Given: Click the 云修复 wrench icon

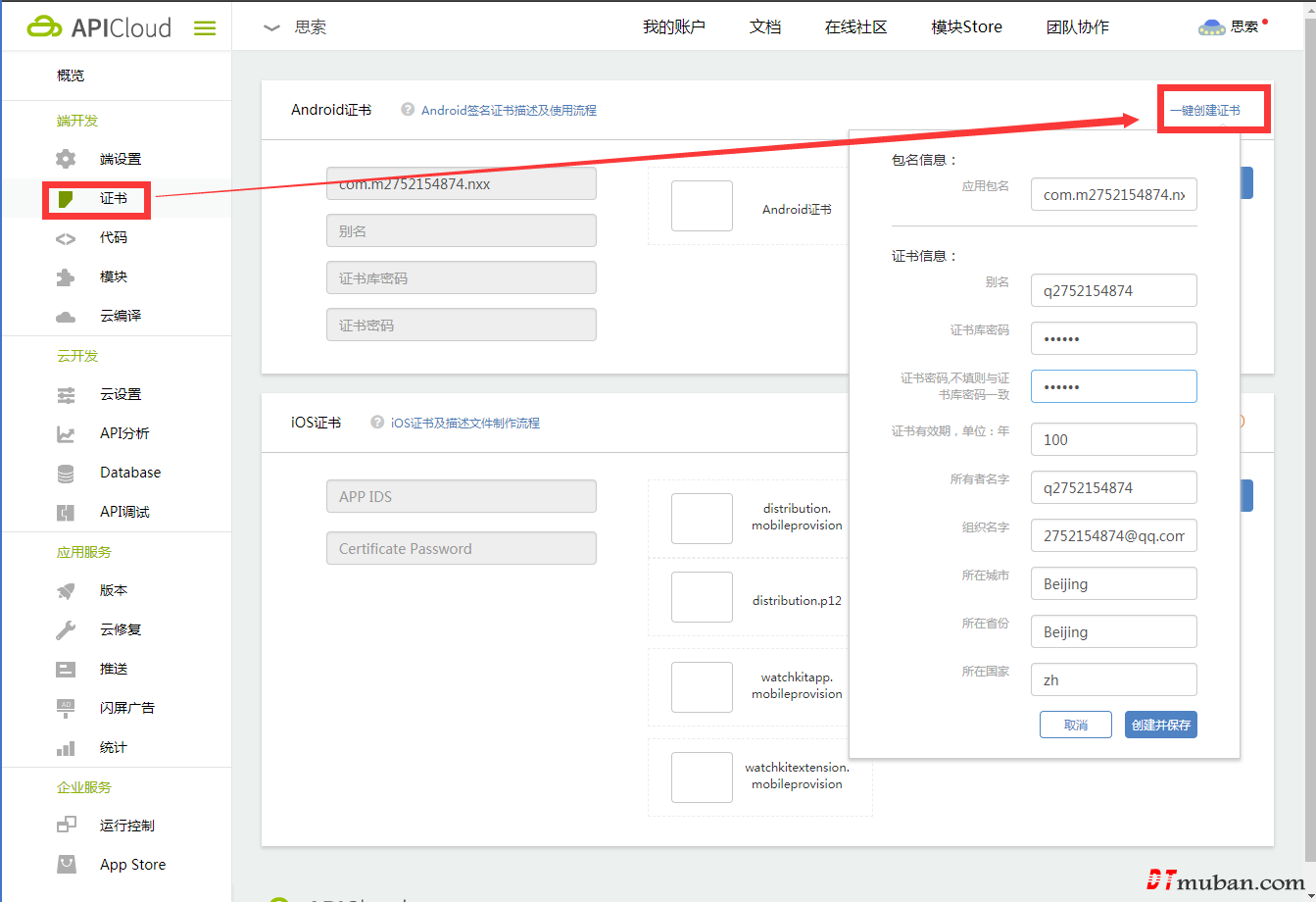Looking at the screenshot, I should (x=66, y=630).
